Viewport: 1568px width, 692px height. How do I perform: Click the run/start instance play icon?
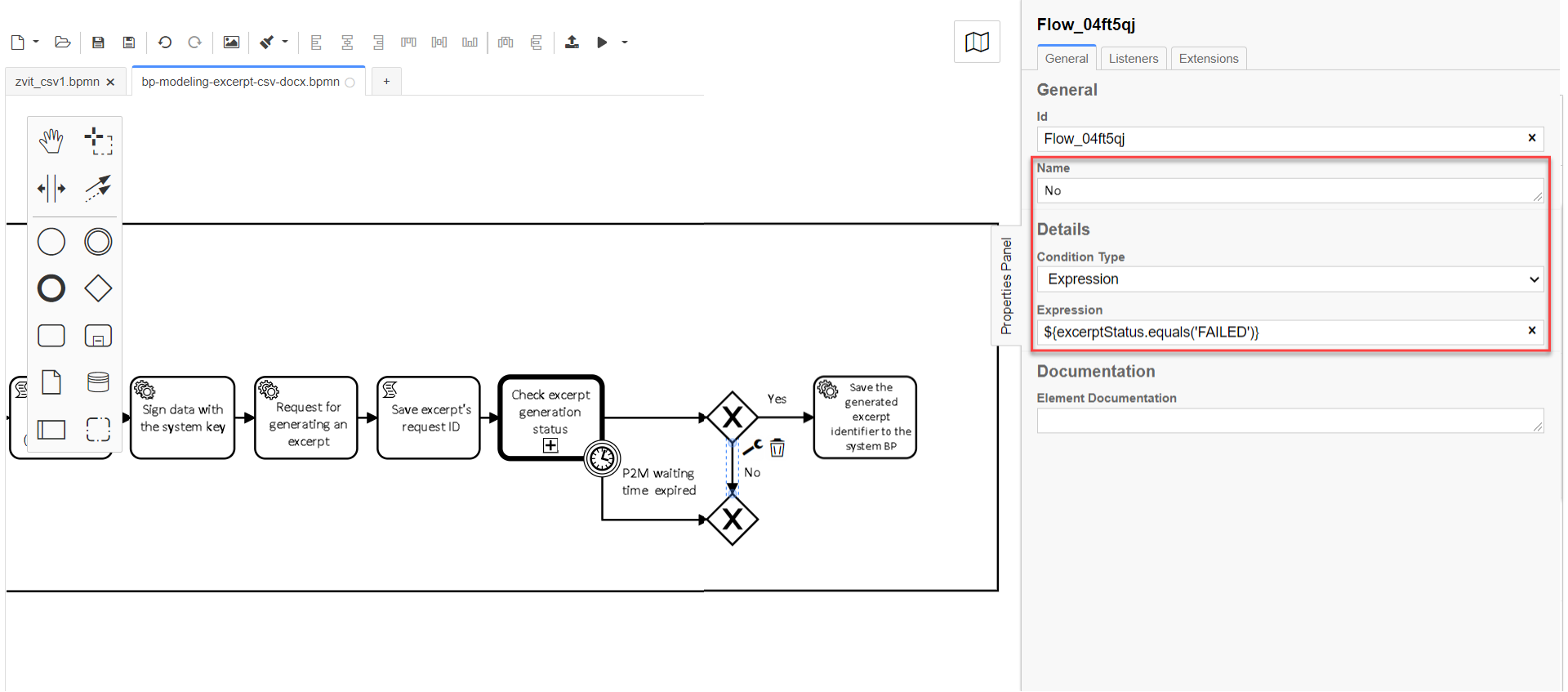(602, 42)
